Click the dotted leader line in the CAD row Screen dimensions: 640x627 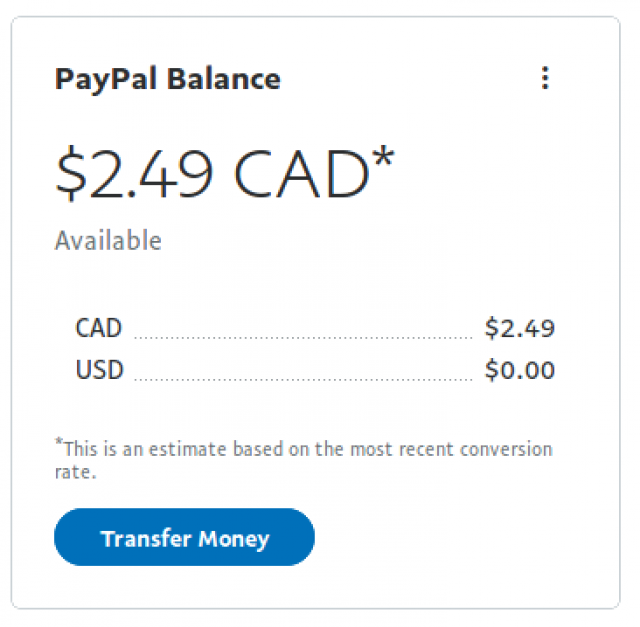click(x=303, y=338)
